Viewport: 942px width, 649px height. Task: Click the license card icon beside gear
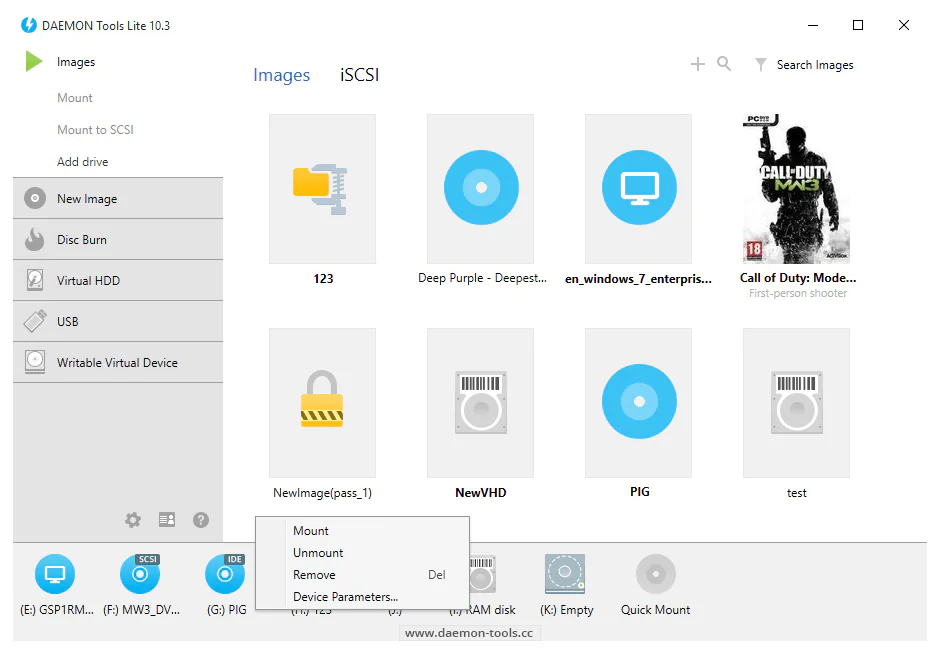(x=167, y=520)
